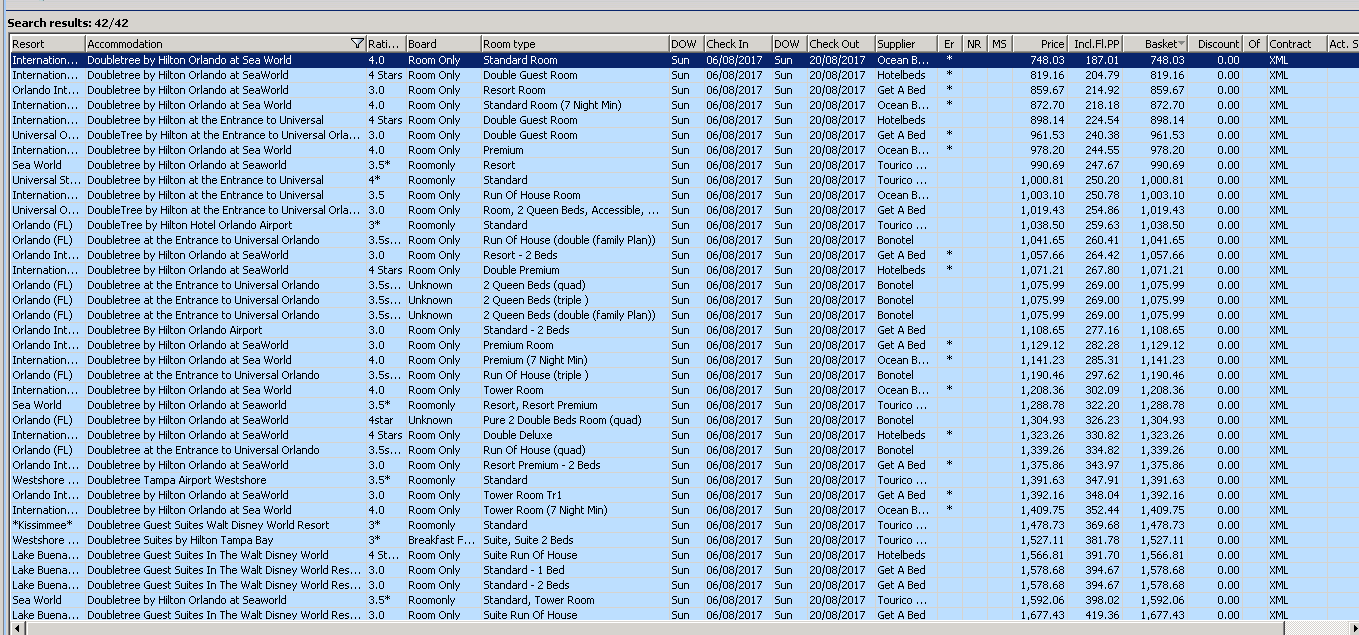This screenshot has width=1359, height=635.
Task: Select the 'Suite, Suite 2 Beds' cell
Action: pos(574,540)
